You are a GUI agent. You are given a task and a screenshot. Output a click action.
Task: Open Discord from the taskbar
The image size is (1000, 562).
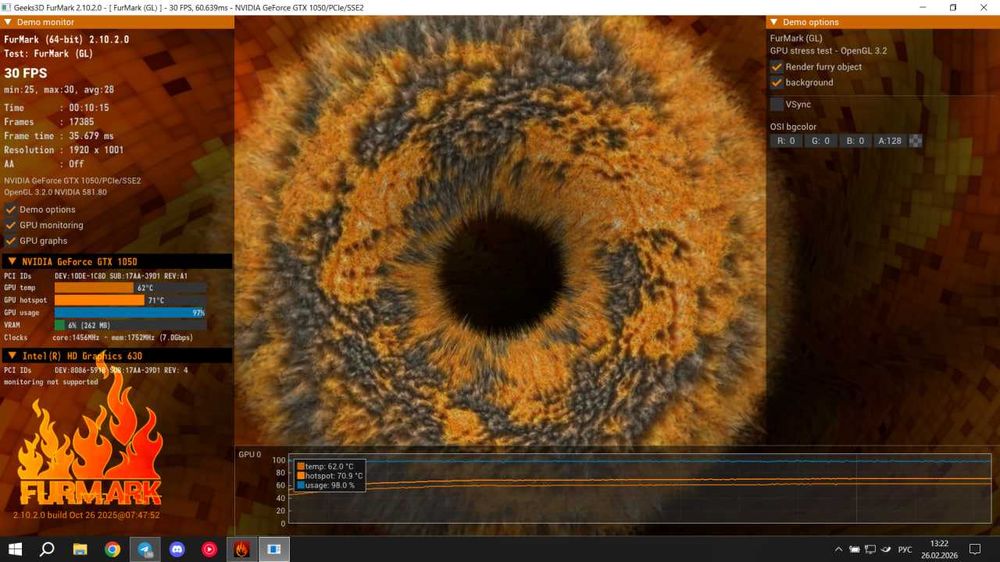pyautogui.click(x=177, y=549)
